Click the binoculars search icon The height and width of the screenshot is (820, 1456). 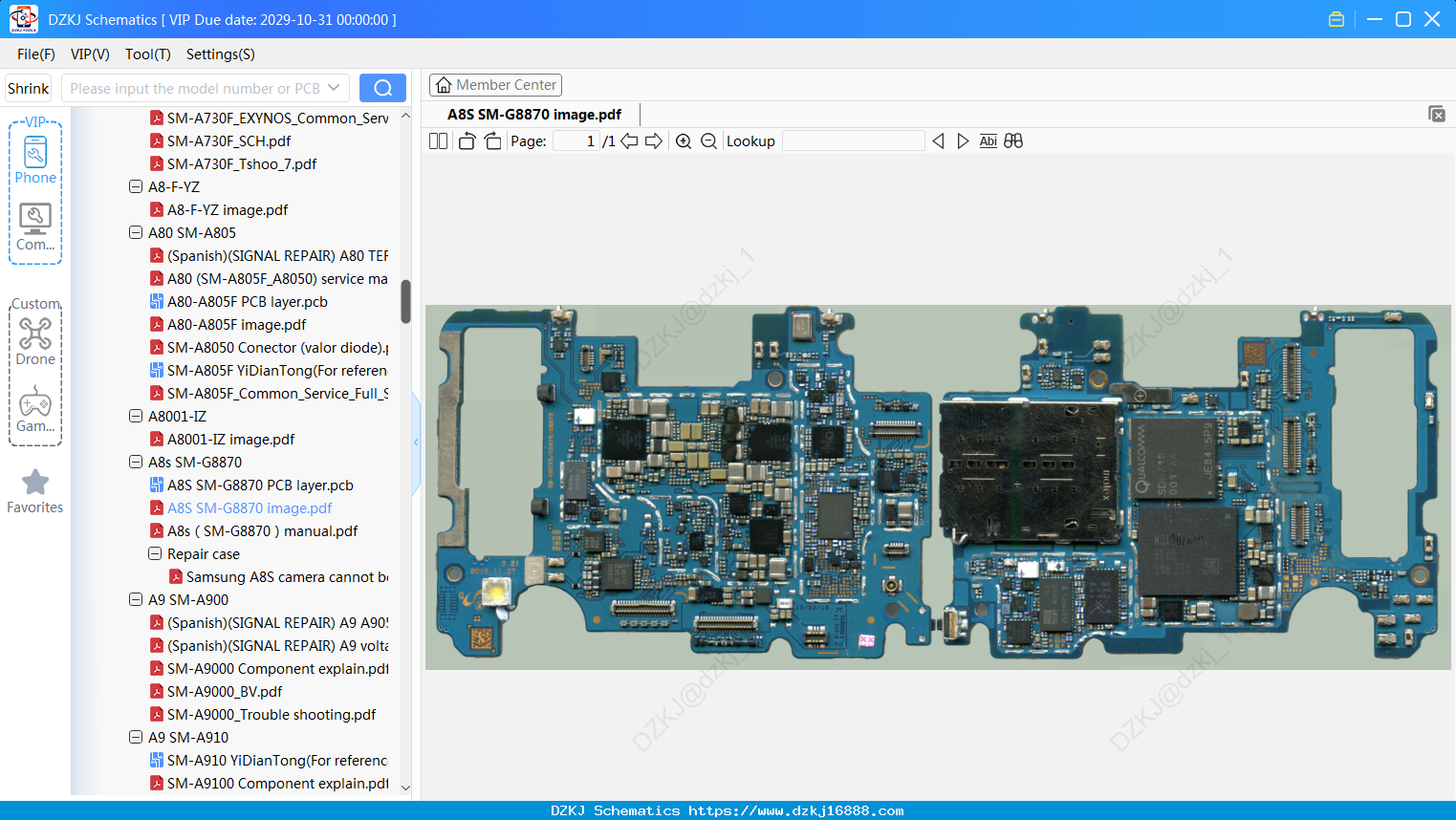click(x=1013, y=140)
